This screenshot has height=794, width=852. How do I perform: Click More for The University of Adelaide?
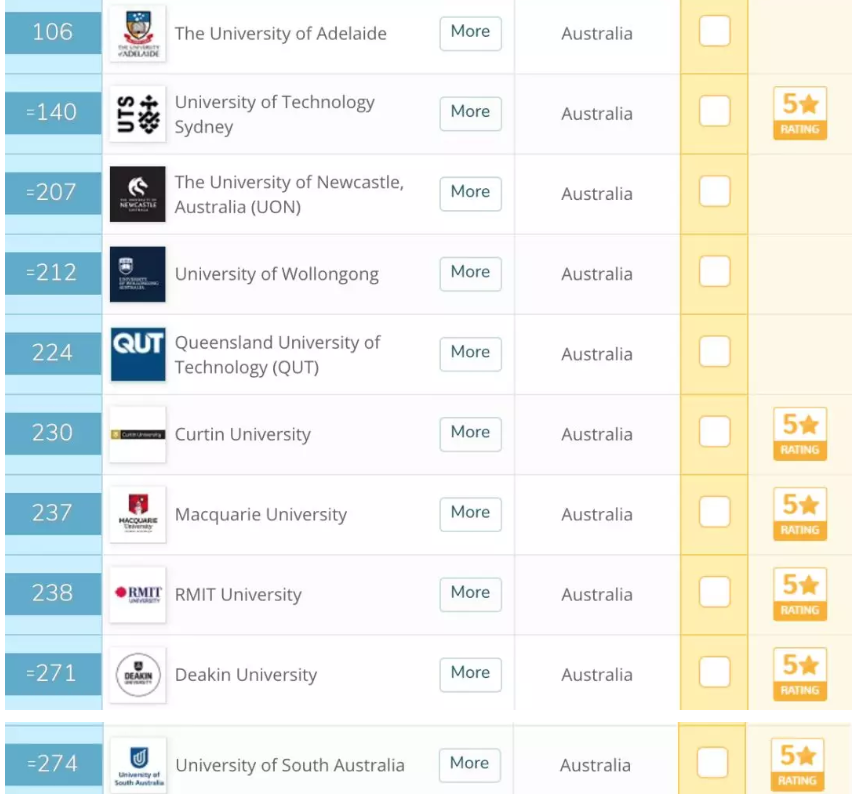pyautogui.click(x=471, y=34)
